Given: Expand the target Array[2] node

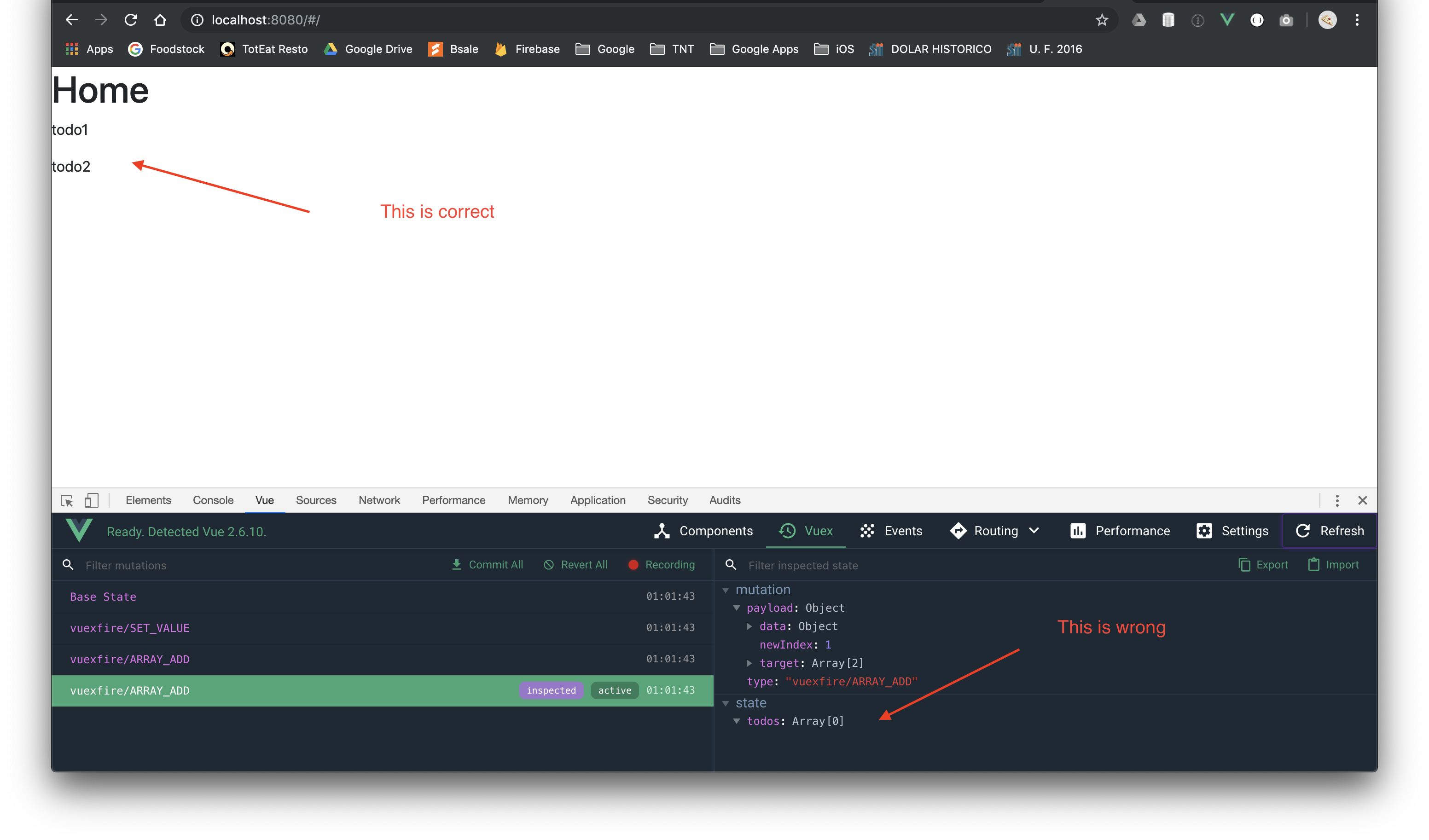Looking at the screenshot, I should 749,663.
